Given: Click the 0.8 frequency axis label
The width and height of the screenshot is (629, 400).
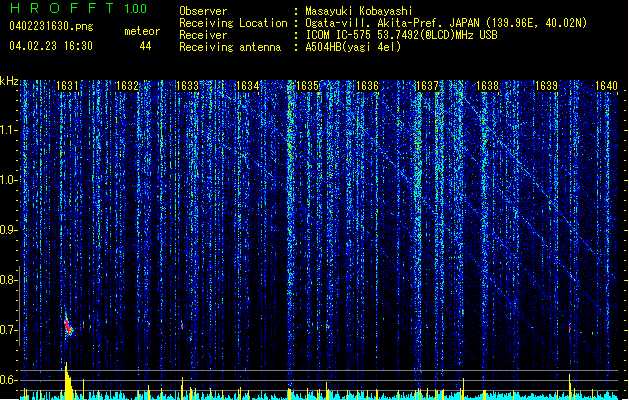Looking at the screenshot, I should [8, 280].
